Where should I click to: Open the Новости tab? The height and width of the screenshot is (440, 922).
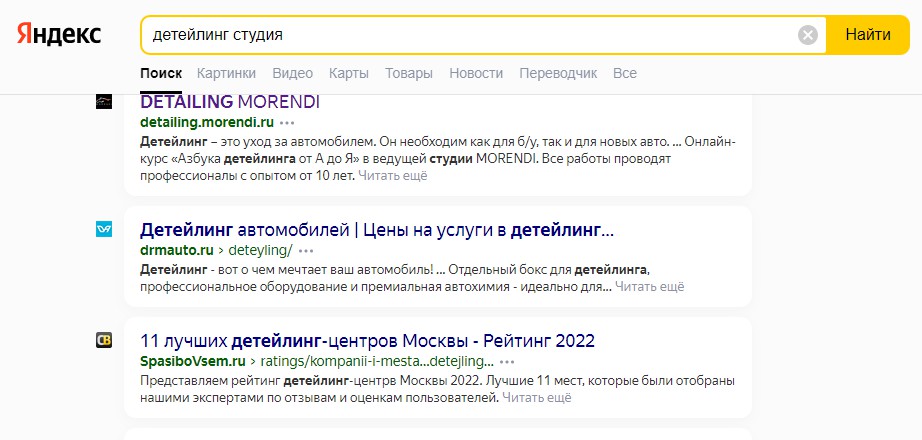(476, 74)
